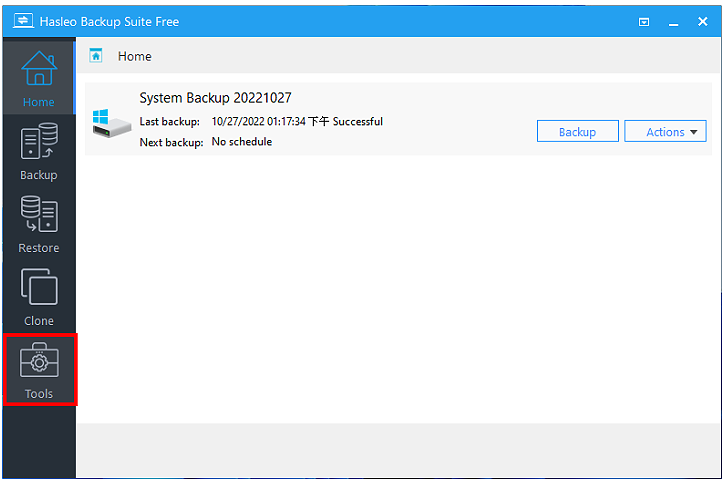
Task: Click the Last backup timestamp text
Action: [x=297, y=121]
